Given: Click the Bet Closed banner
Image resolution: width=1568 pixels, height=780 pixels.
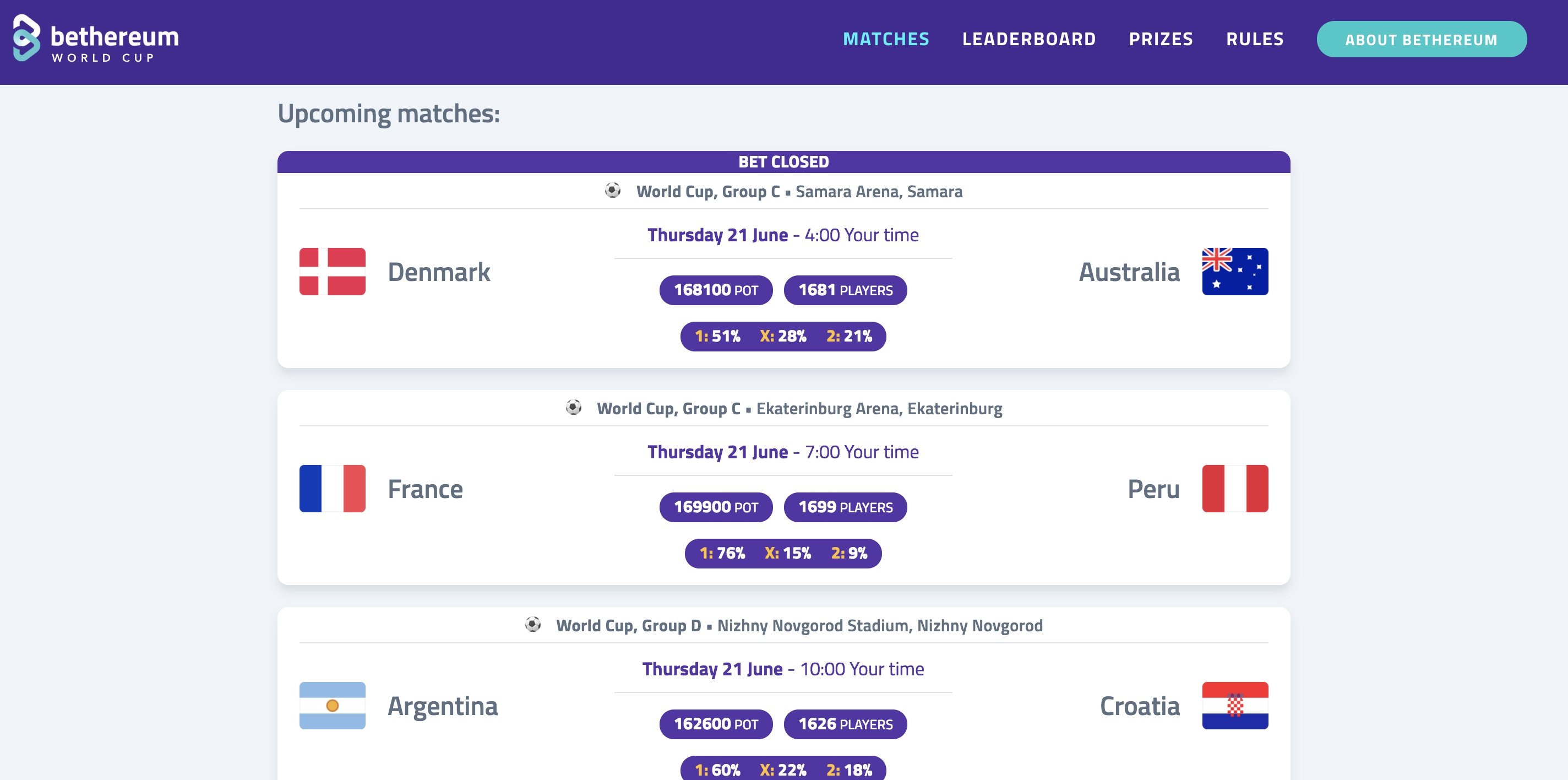Looking at the screenshot, I should click(x=783, y=162).
